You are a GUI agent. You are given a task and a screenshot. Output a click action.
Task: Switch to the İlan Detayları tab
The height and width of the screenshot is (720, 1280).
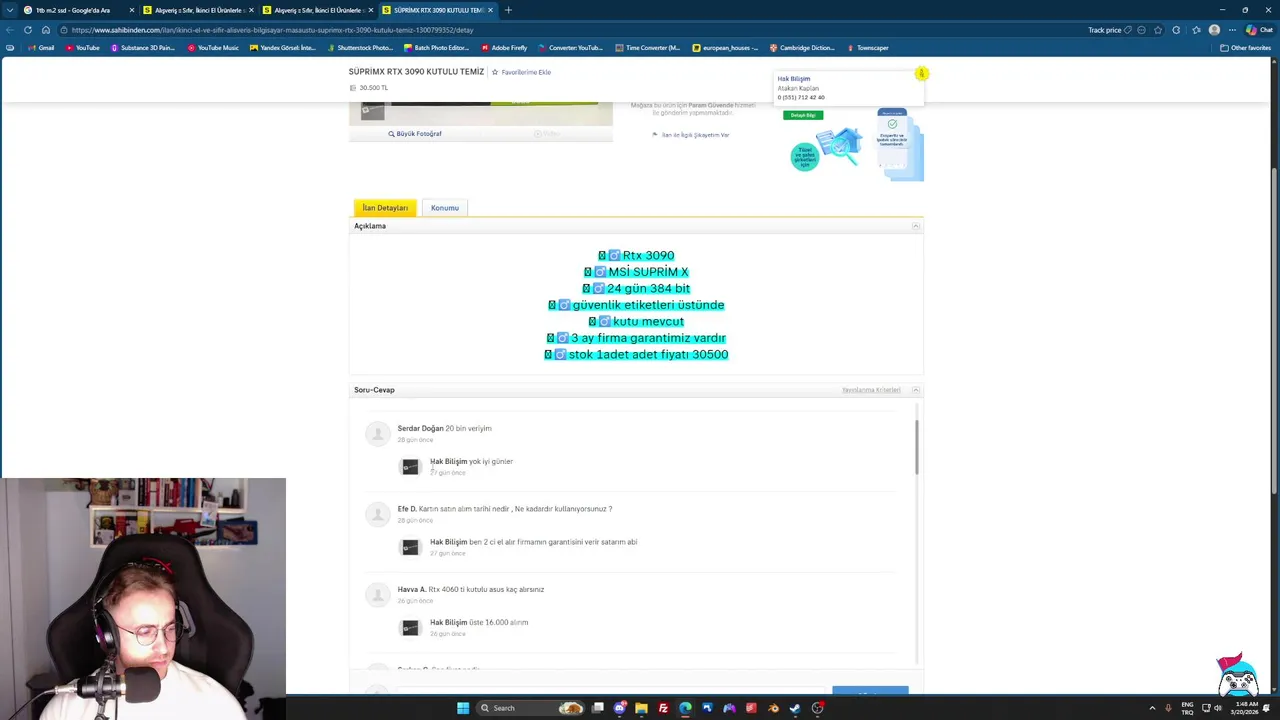pos(385,208)
